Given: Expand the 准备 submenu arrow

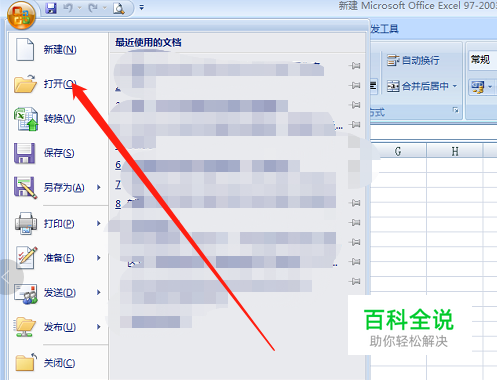Looking at the screenshot, I should coord(99,258).
